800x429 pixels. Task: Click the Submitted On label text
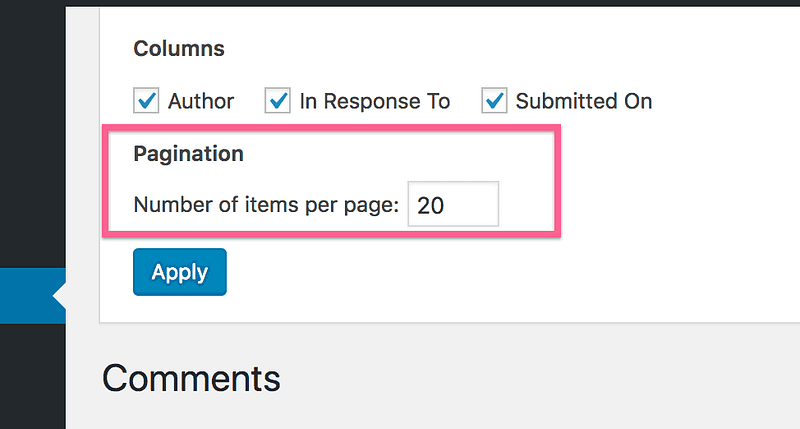pos(584,101)
